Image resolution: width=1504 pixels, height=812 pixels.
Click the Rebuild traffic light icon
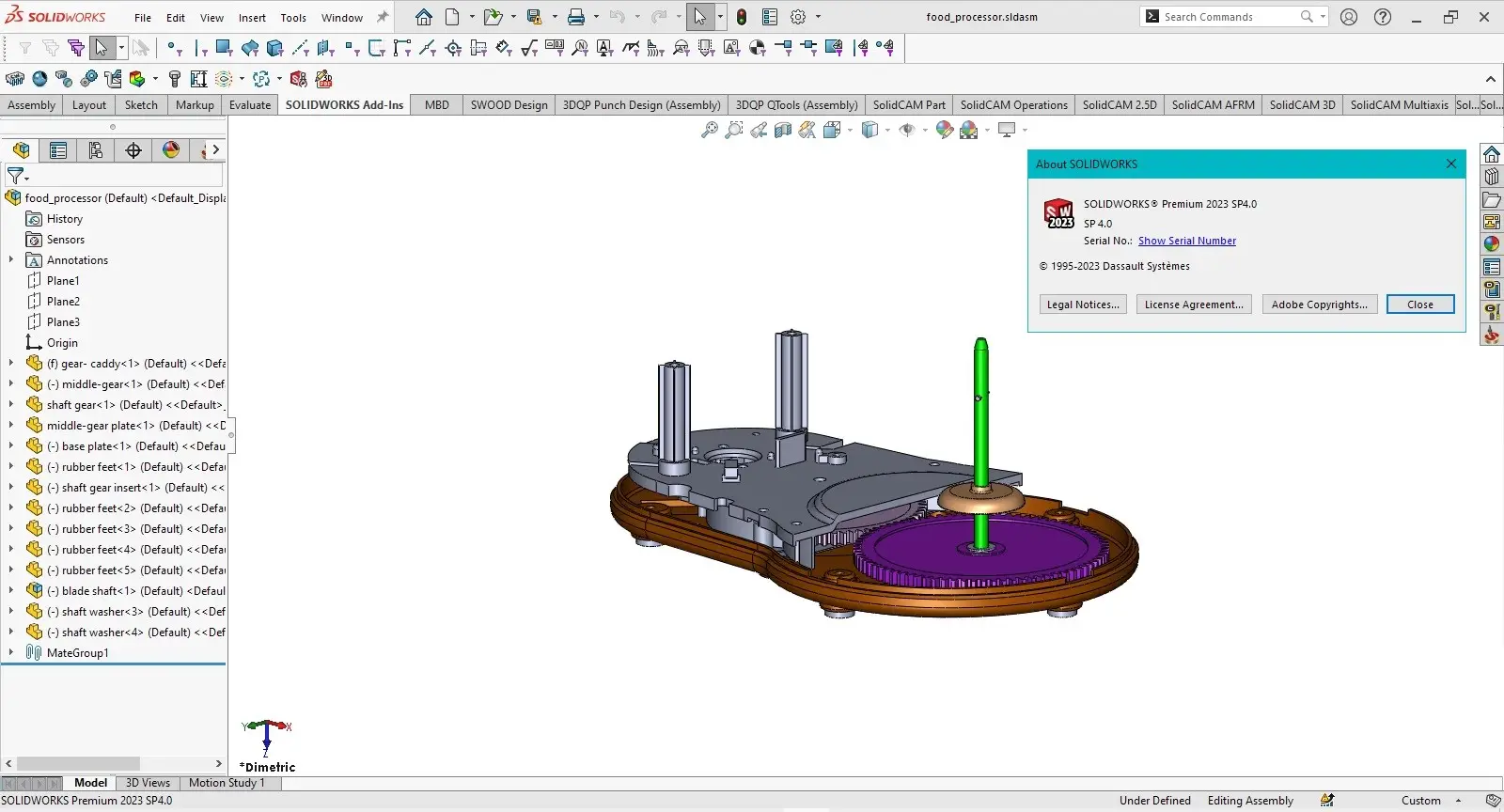(x=742, y=17)
